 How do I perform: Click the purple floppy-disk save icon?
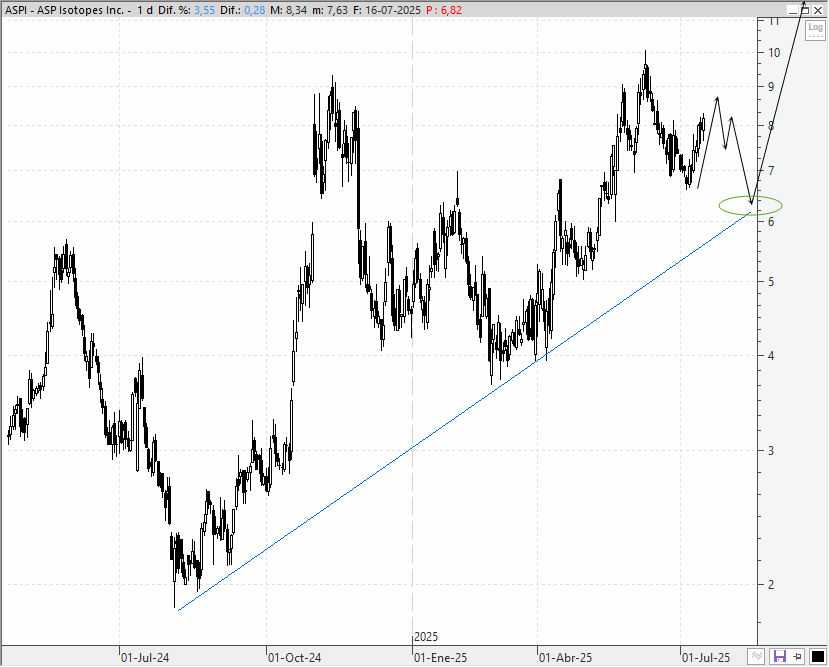coord(779,656)
